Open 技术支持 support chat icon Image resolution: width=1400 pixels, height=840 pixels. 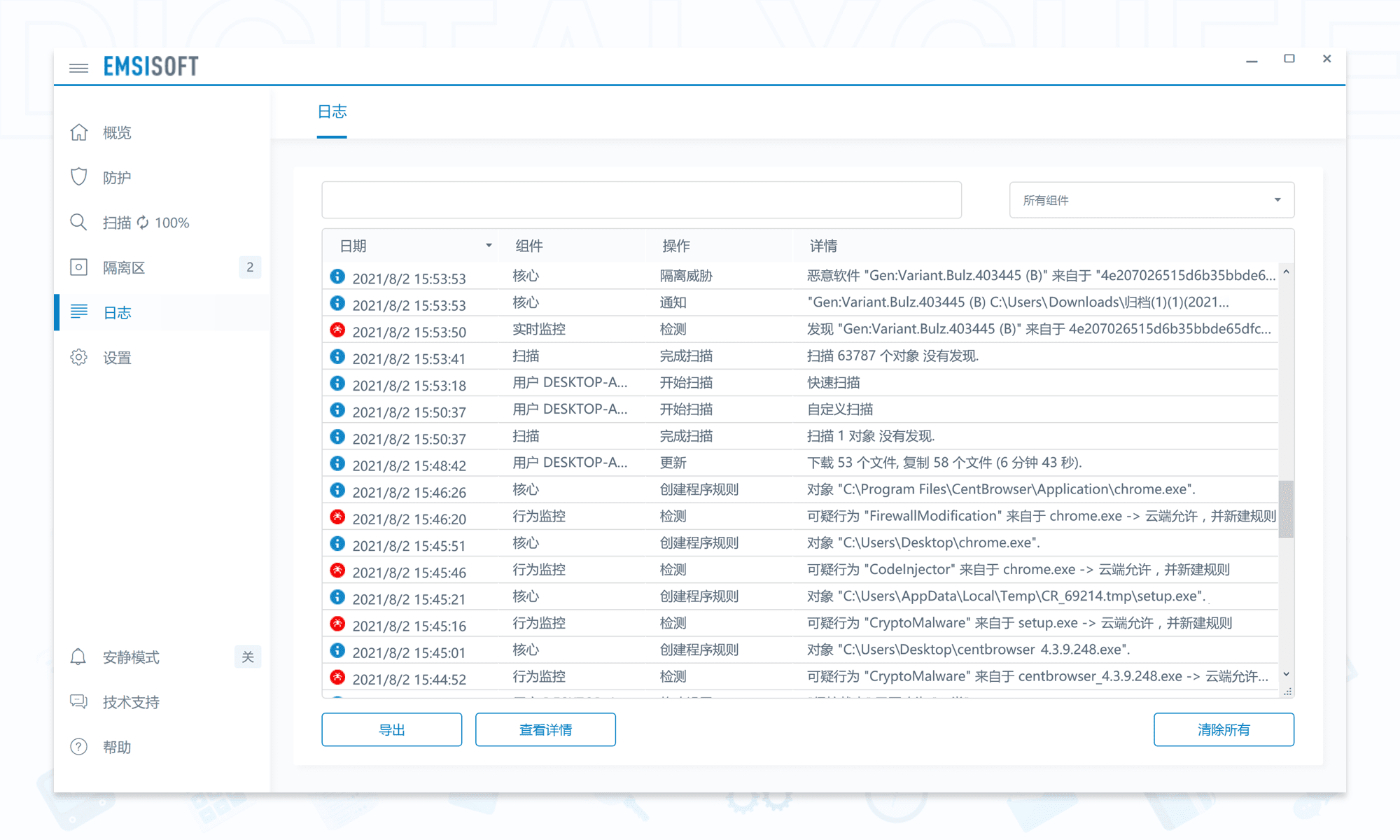click(x=78, y=701)
